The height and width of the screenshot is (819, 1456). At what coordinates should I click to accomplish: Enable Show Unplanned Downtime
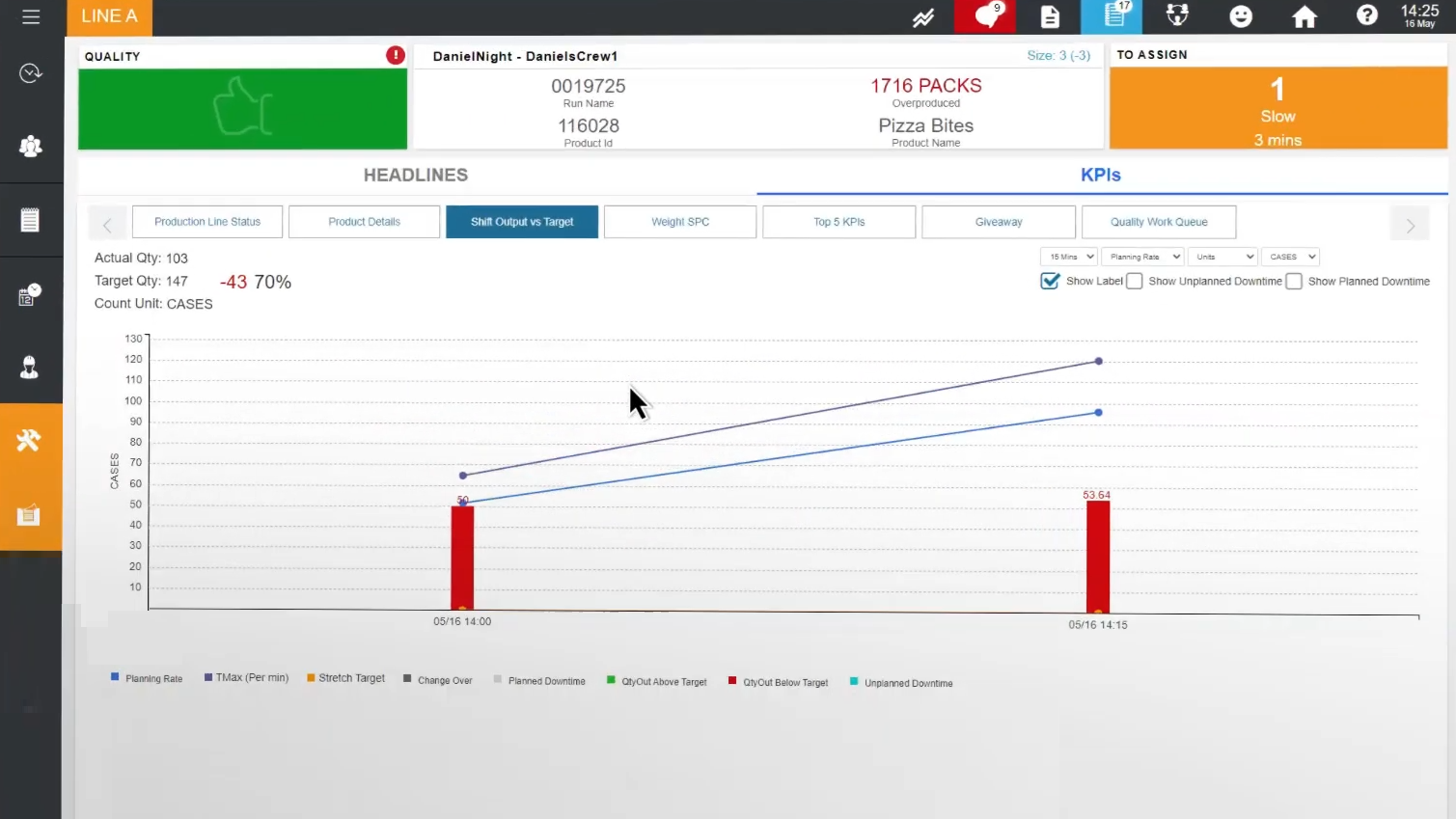(x=1135, y=281)
